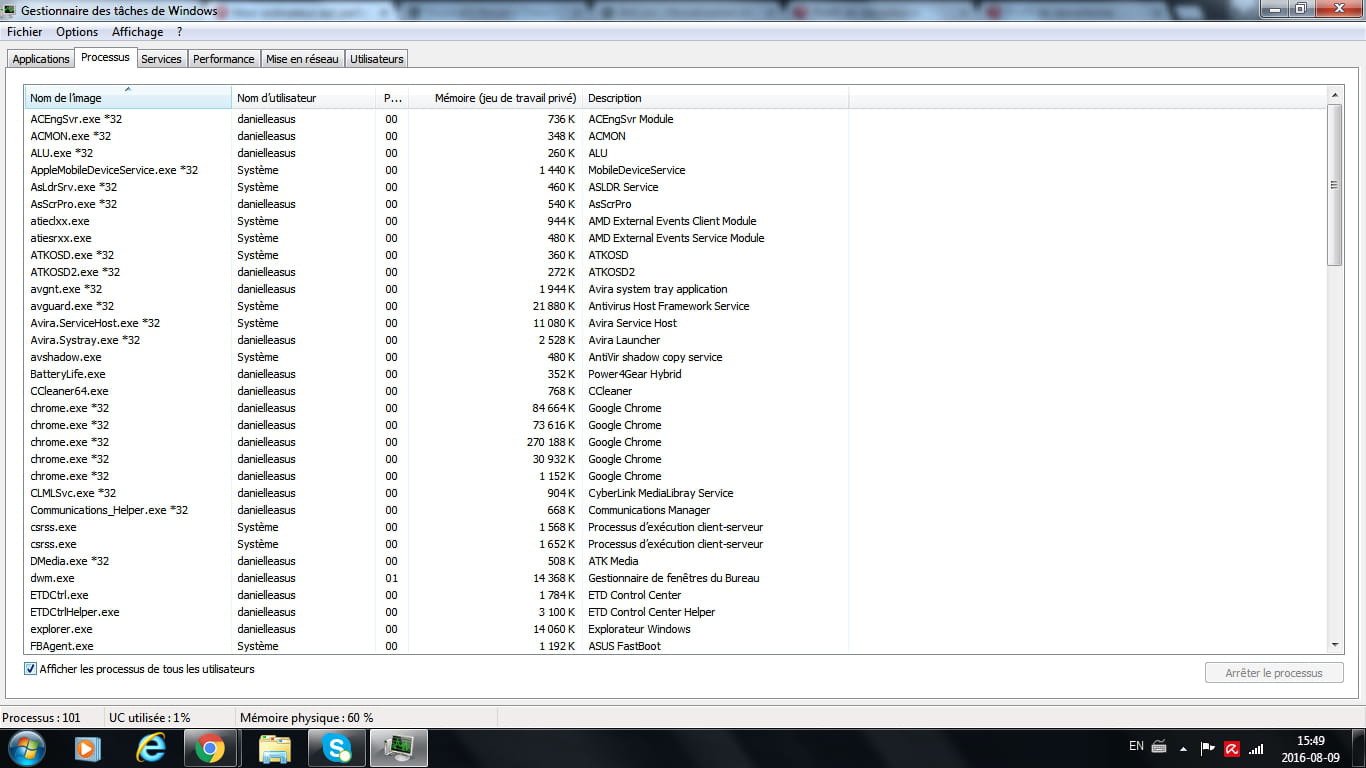Click the process list scrollbar down arrow

pyautogui.click(x=1335, y=646)
